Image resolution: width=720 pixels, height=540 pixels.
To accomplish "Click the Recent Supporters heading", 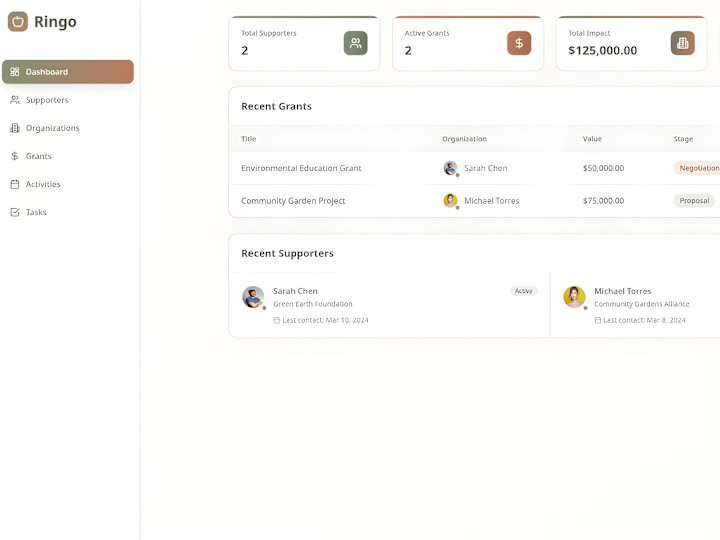I will pos(287,253).
